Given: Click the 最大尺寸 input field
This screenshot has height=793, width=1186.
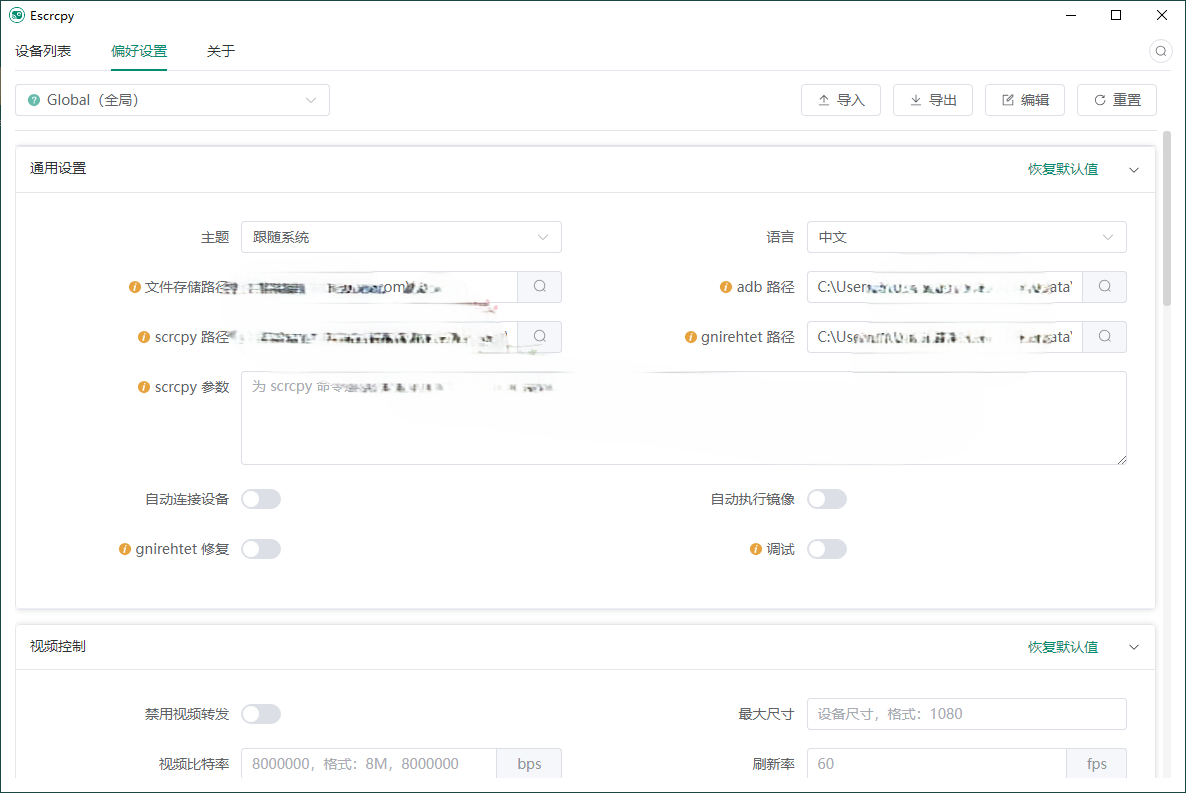Looking at the screenshot, I should (x=967, y=714).
